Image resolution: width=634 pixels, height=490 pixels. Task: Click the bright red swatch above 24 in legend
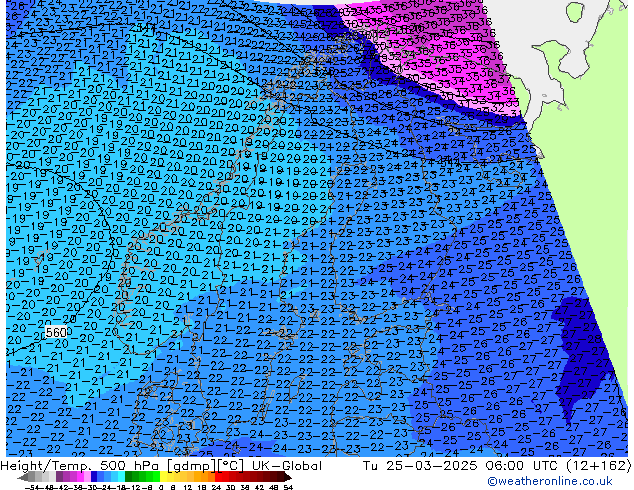[x=218, y=478]
